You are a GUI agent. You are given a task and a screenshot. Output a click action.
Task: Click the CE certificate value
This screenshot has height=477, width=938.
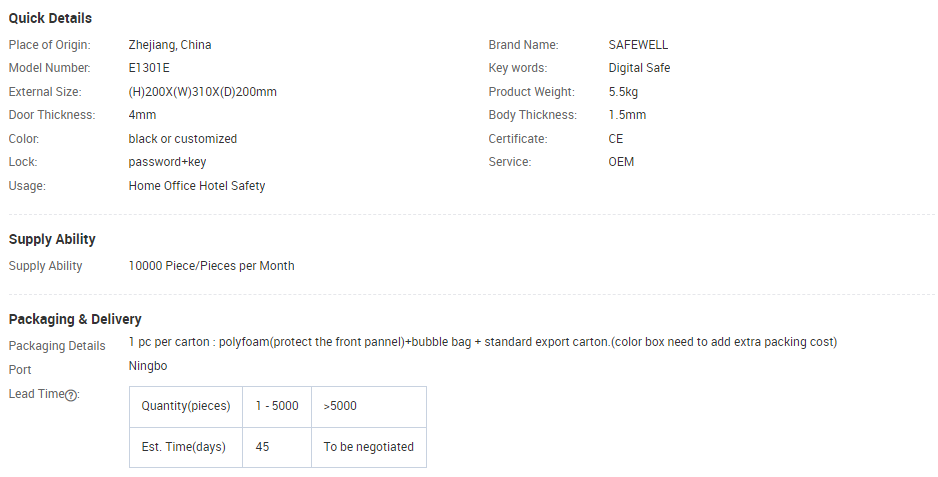(x=616, y=139)
